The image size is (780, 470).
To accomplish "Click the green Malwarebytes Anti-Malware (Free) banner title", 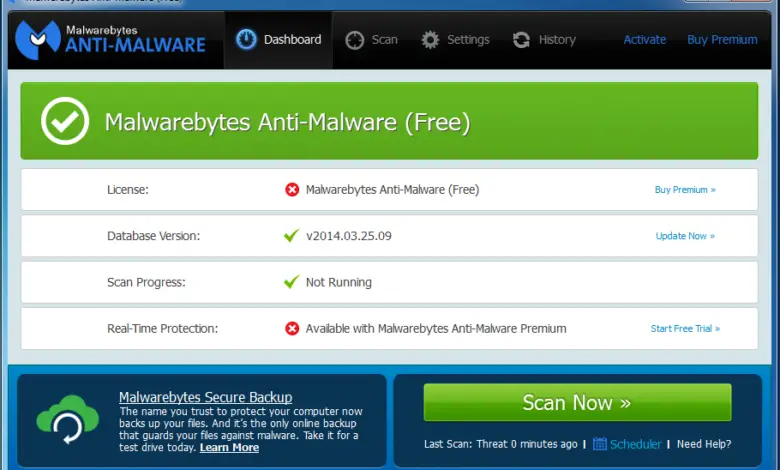I will (288, 122).
